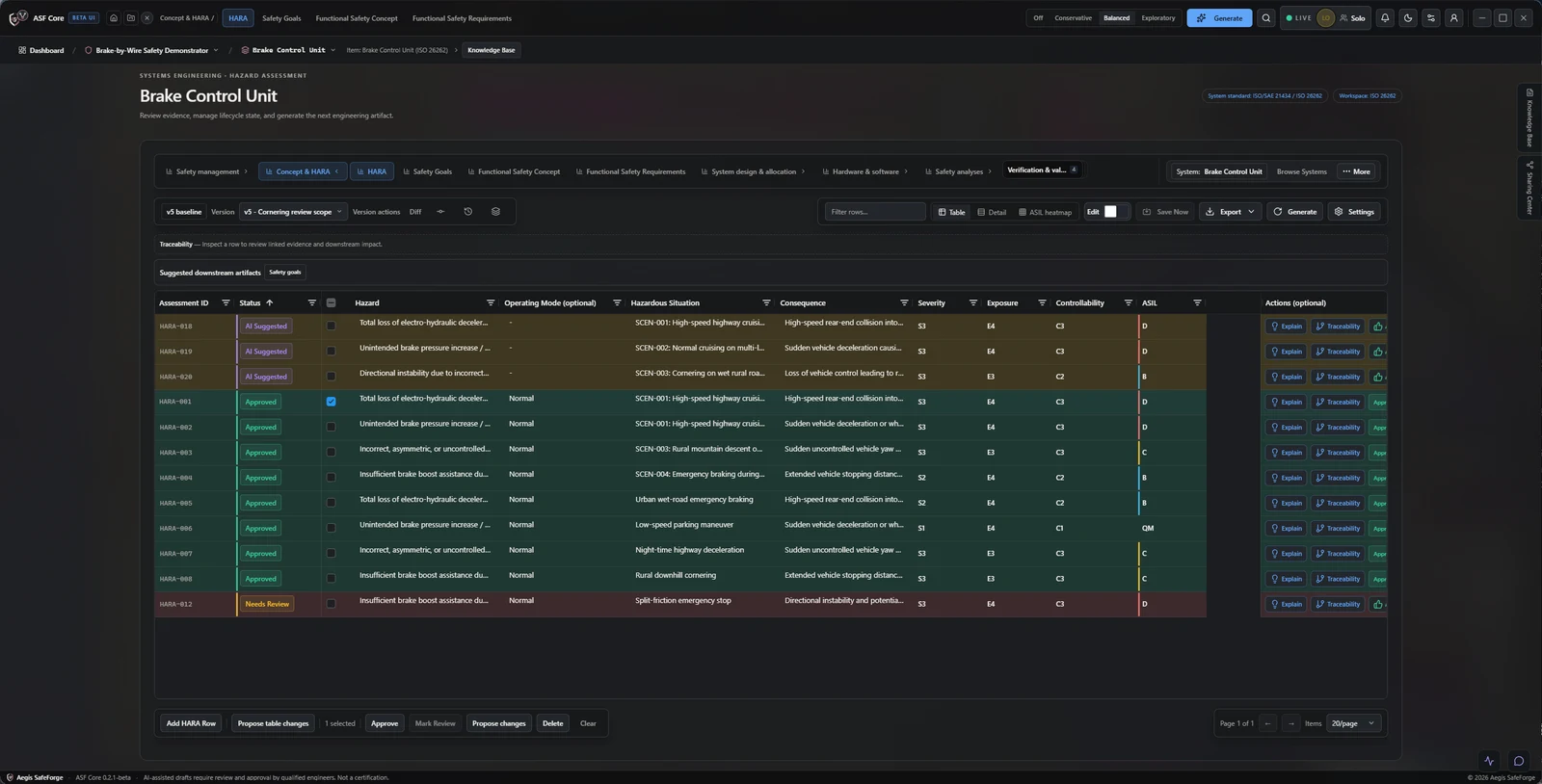Toggle the select-all checkbox in table header
The height and width of the screenshot is (784, 1542).
click(x=332, y=302)
